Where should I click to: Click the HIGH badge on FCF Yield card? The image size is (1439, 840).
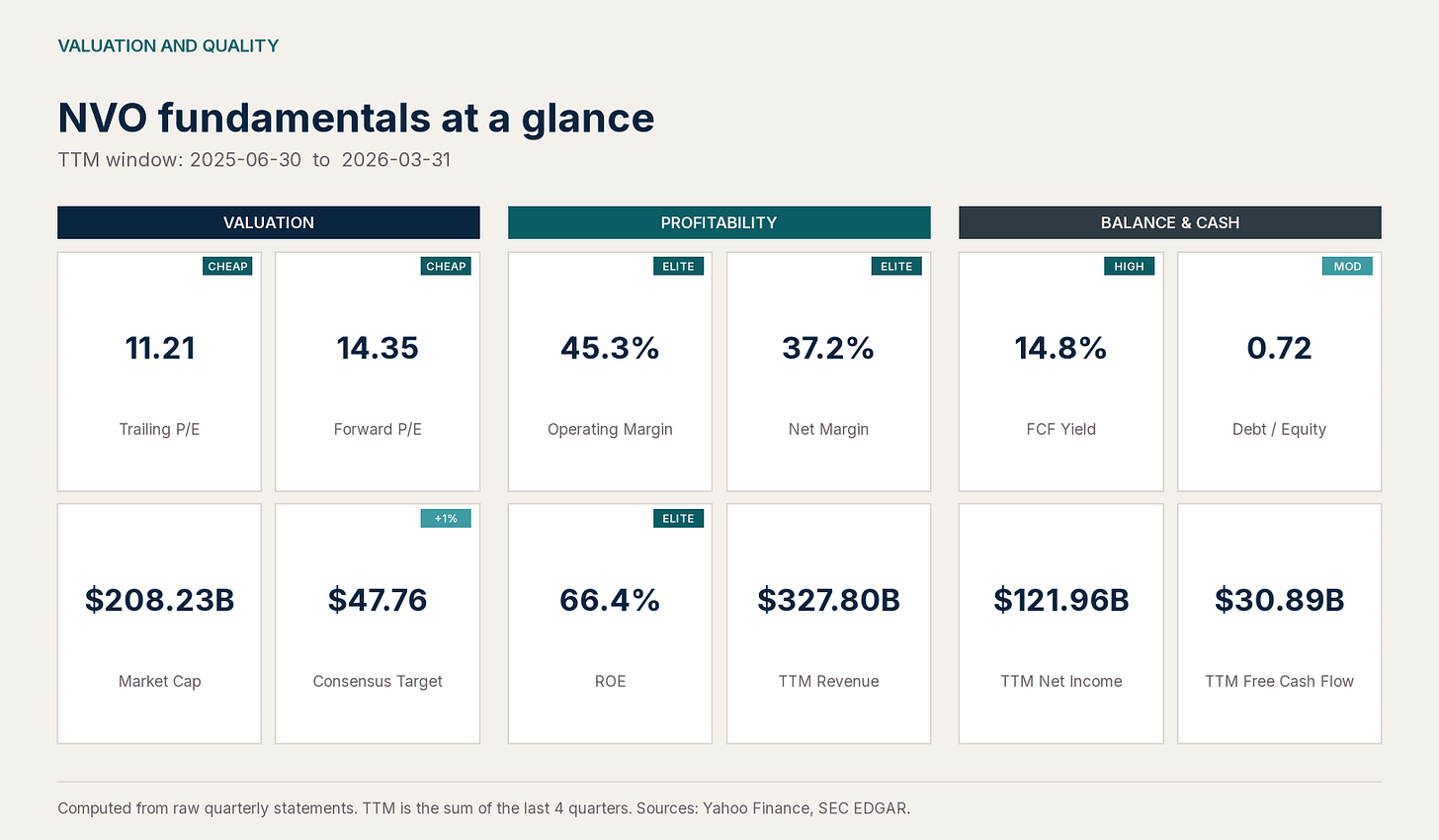[1129, 266]
